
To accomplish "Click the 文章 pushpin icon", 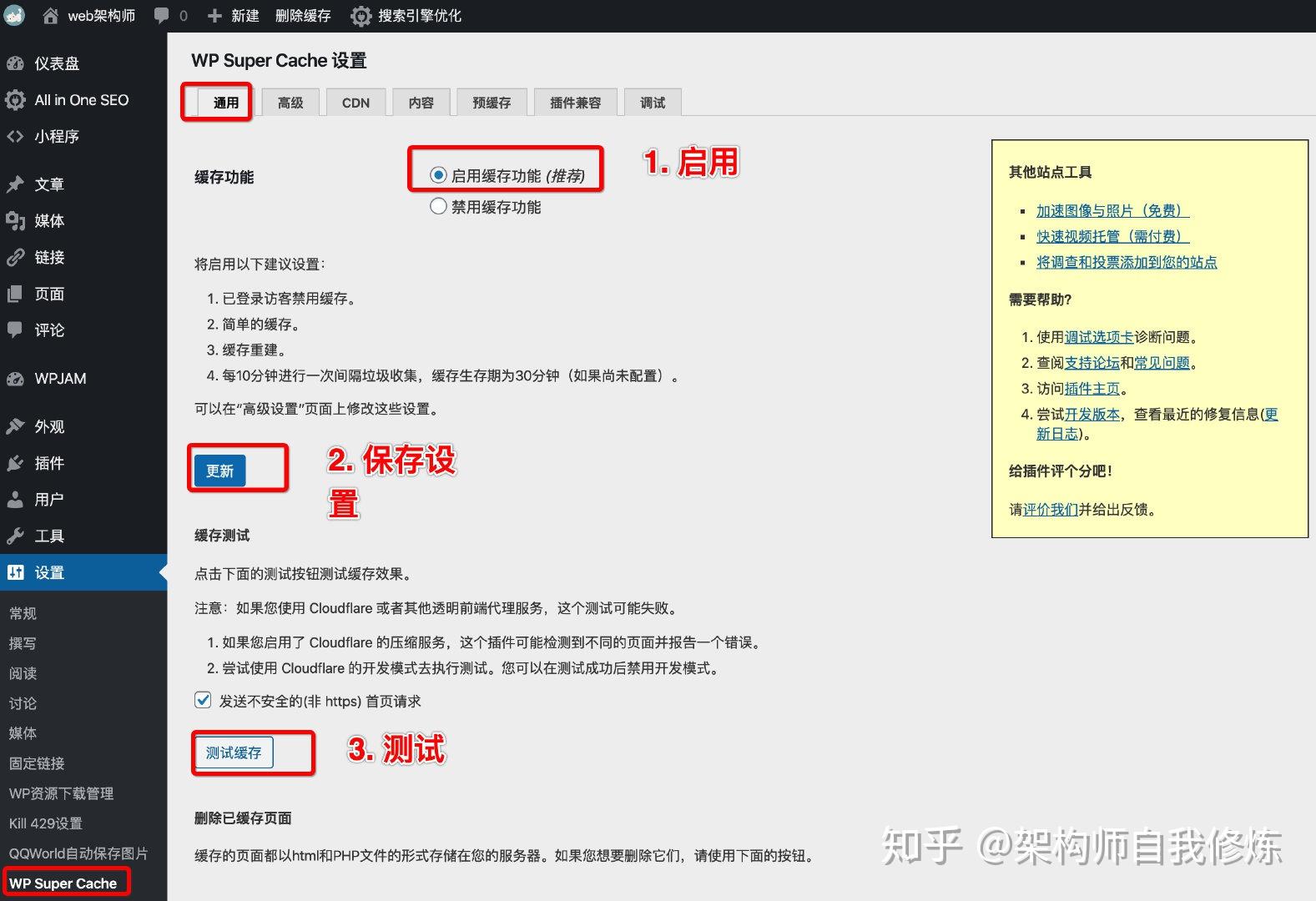I will coord(15,184).
